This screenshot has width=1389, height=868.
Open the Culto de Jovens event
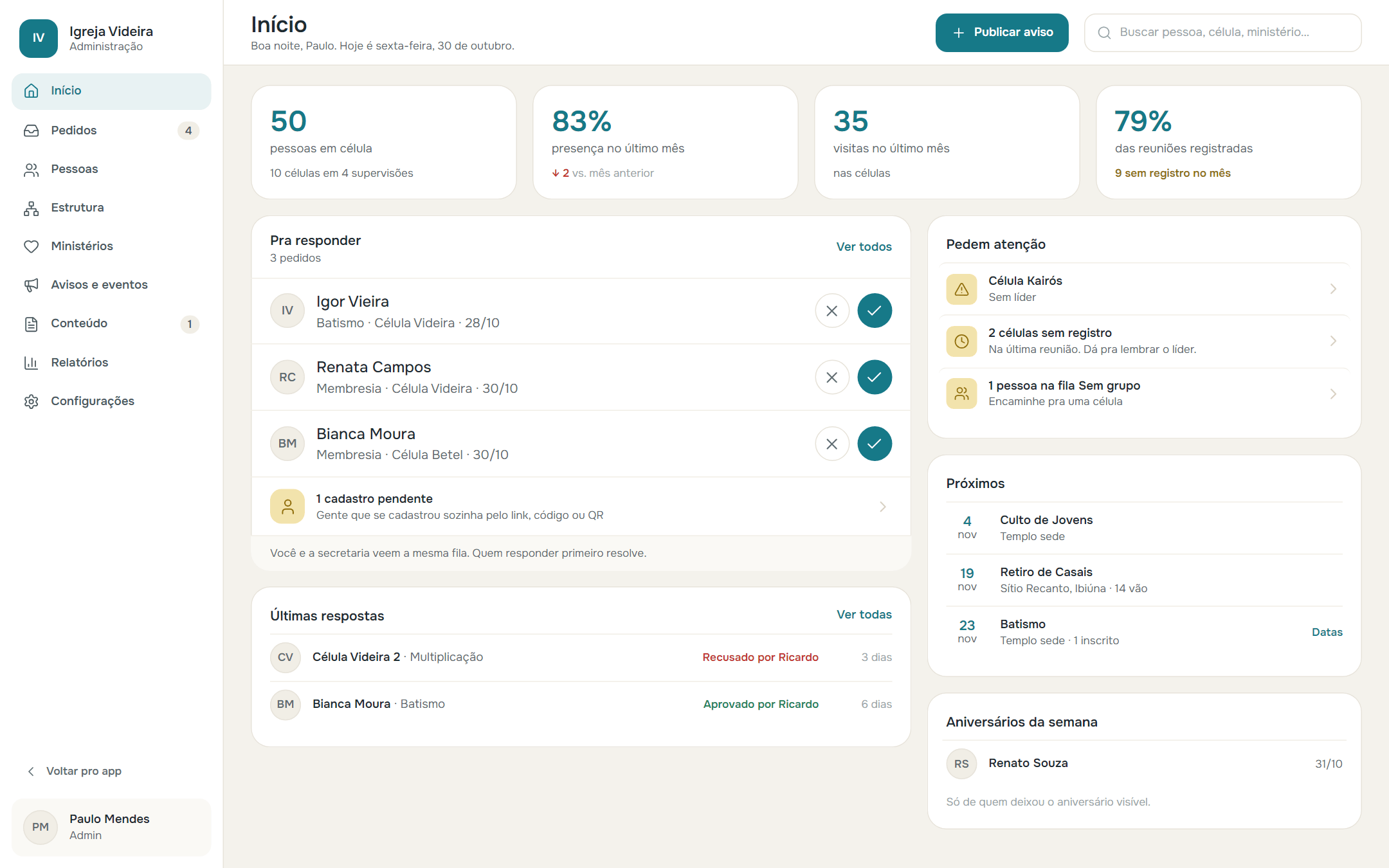(x=1144, y=528)
